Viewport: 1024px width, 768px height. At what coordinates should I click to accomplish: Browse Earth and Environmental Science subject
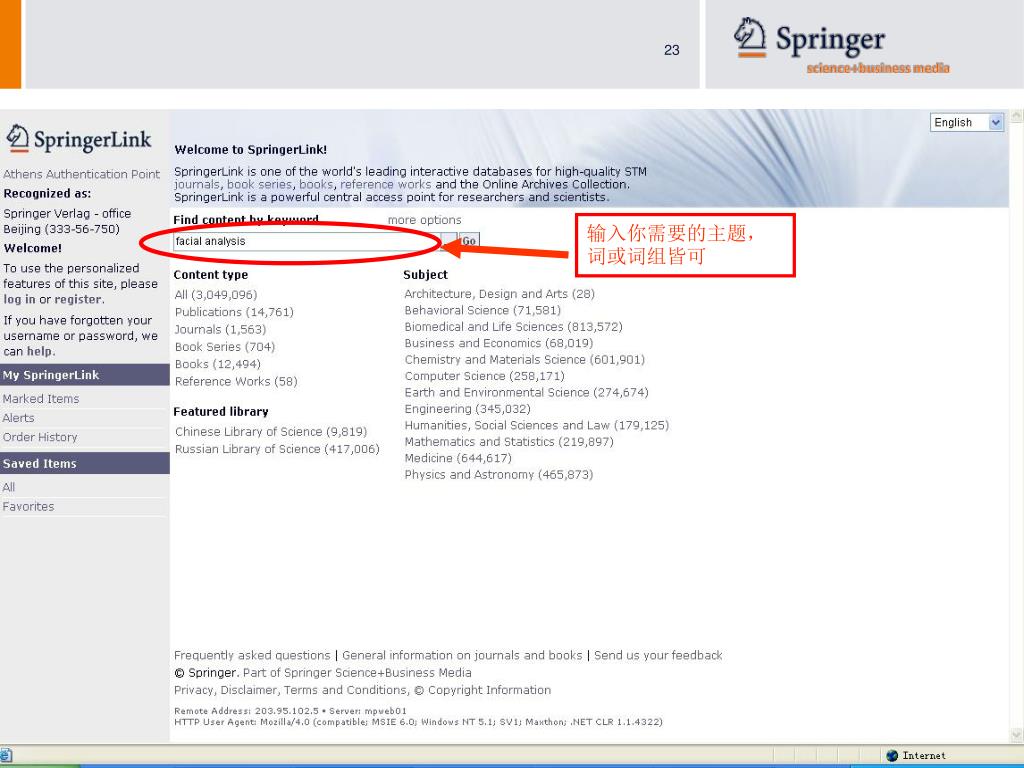coord(526,392)
